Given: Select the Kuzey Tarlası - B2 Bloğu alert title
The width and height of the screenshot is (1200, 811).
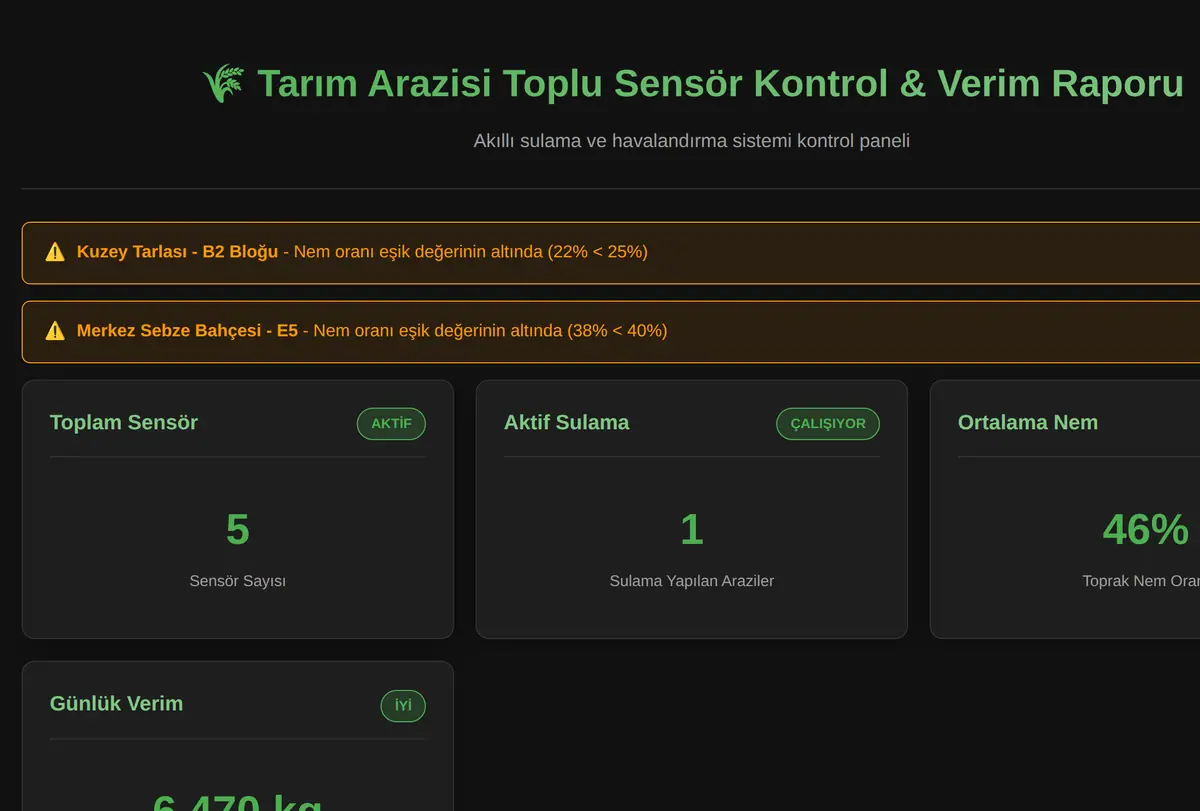Looking at the screenshot, I should click(177, 252).
